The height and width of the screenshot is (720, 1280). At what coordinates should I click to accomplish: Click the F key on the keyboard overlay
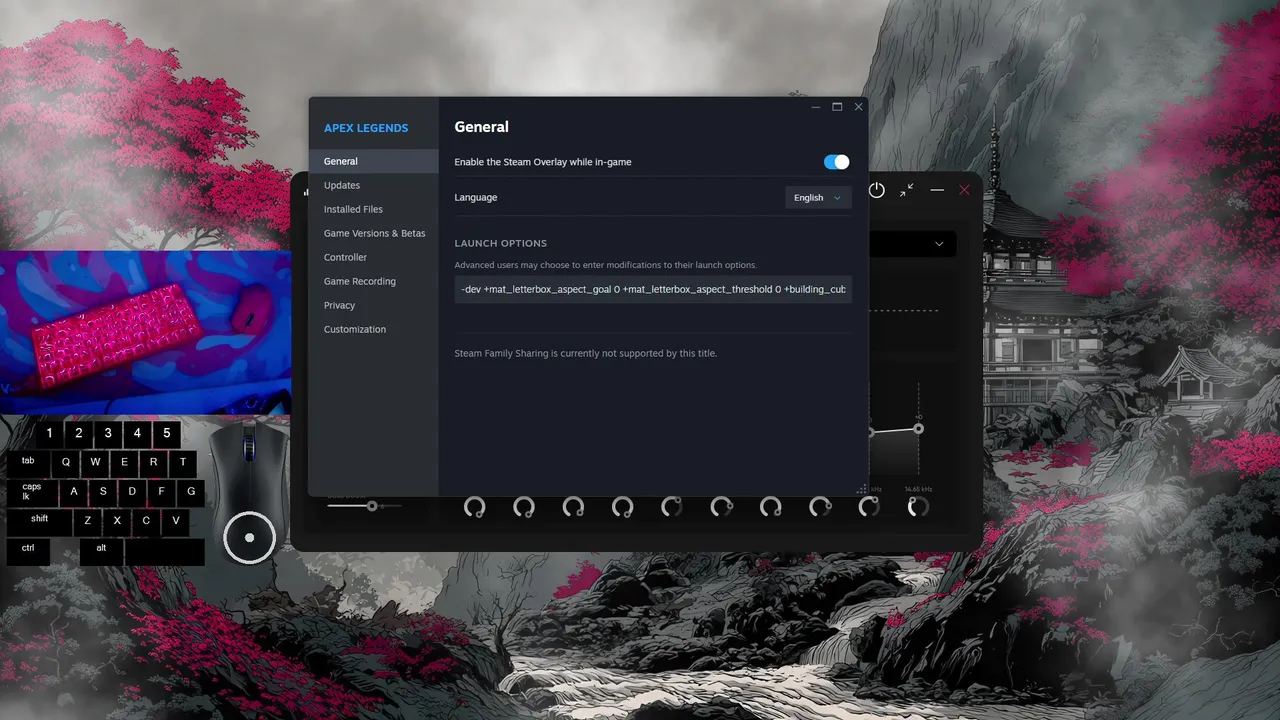coord(162,493)
